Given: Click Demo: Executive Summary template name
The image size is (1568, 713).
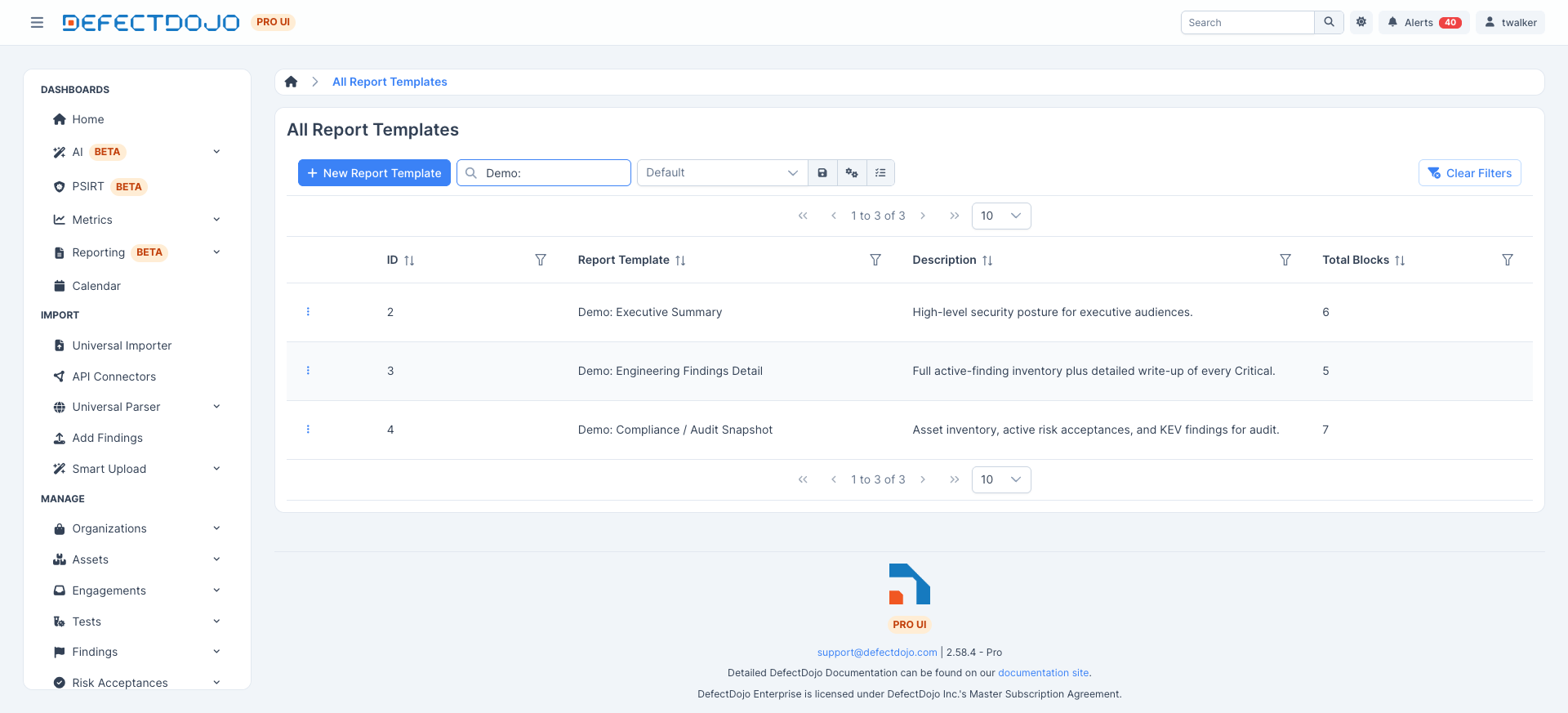Looking at the screenshot, I should click(x=650, y=312).
